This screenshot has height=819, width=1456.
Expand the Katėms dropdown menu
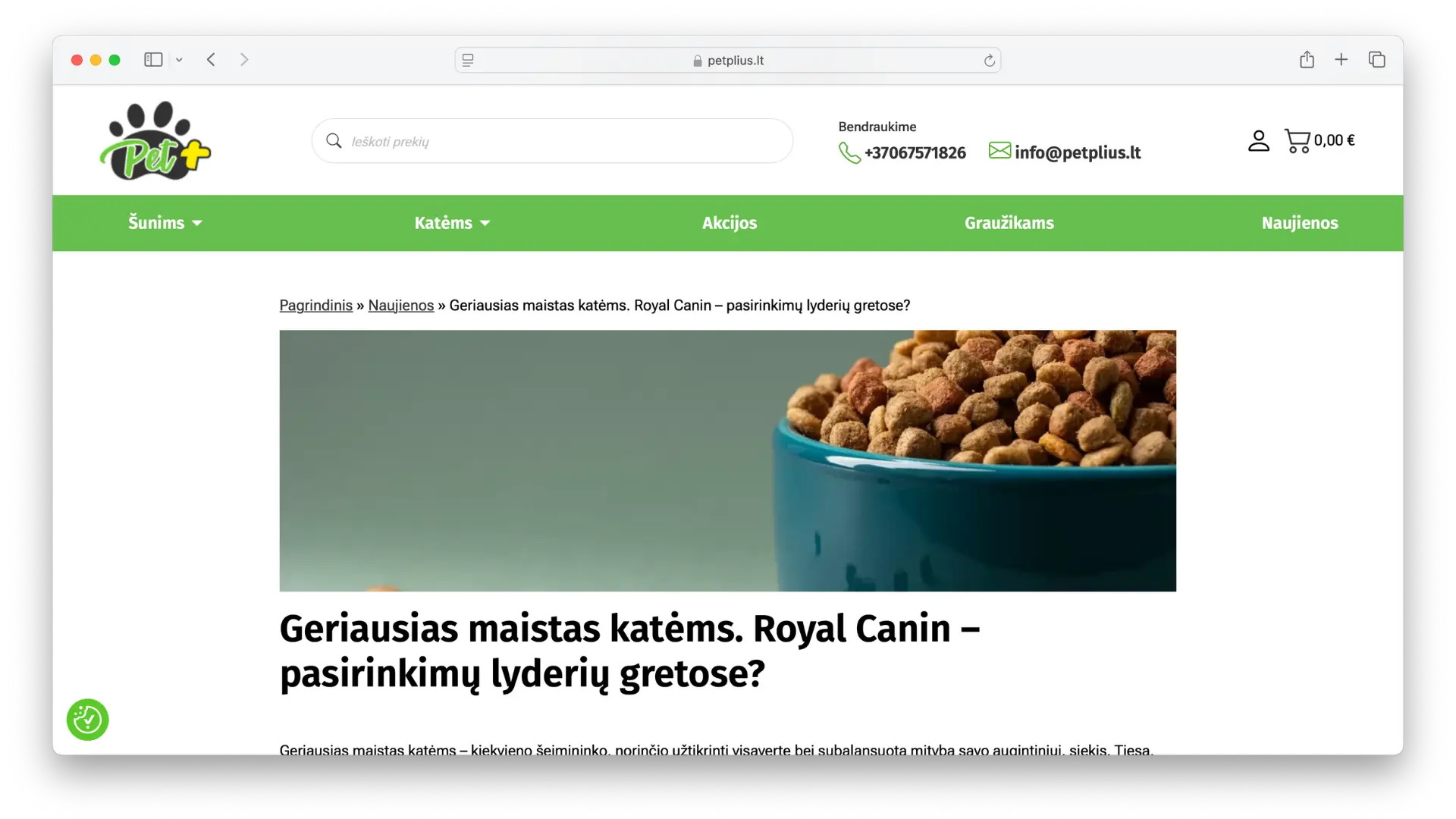point(453,223)
